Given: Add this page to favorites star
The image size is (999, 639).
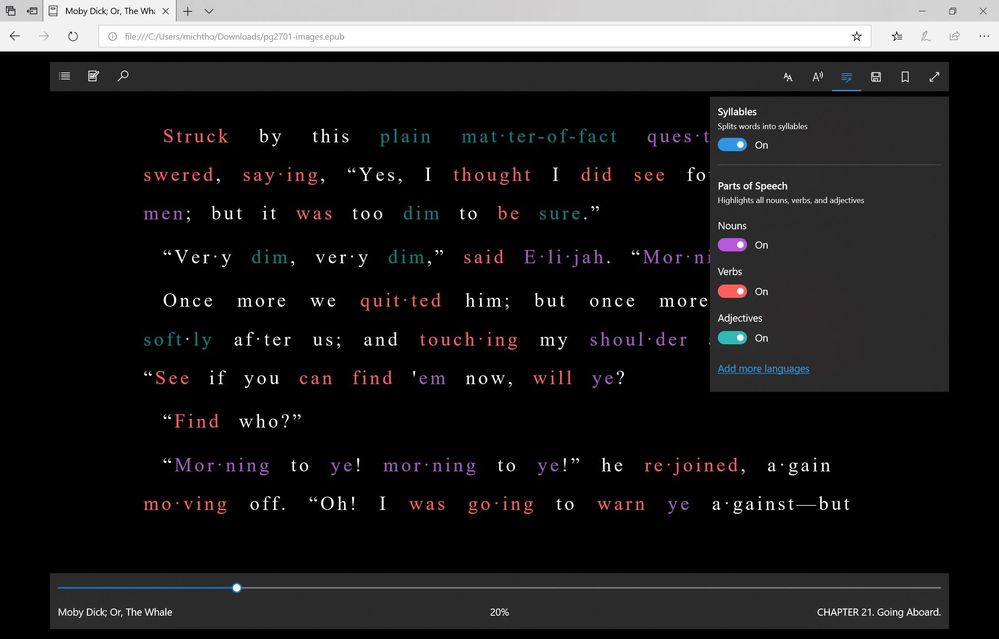Looking at the screenshot, I should (856, 36).
